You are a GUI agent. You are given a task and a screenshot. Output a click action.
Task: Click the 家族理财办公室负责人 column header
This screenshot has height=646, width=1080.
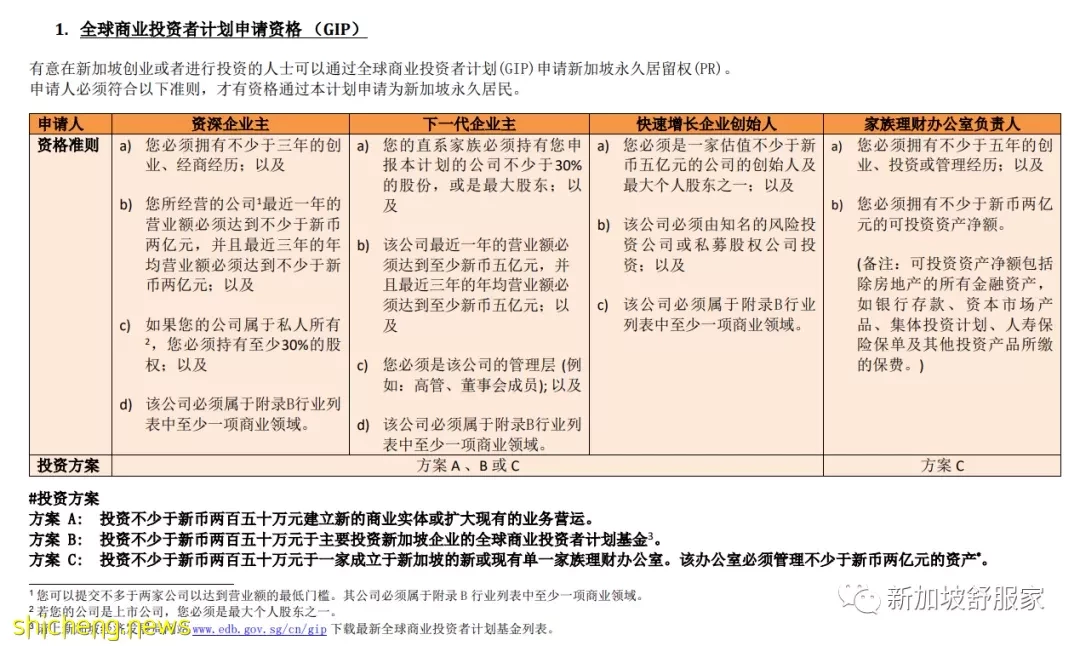(942, 124)
